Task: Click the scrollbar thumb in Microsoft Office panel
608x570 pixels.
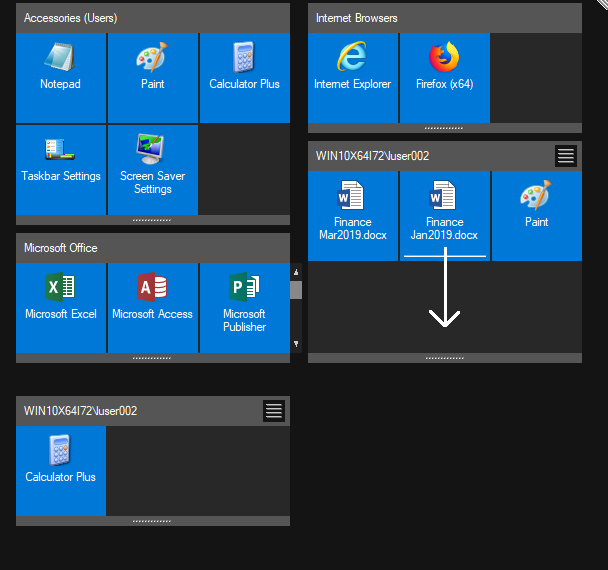Action: [x=296, y=290]
